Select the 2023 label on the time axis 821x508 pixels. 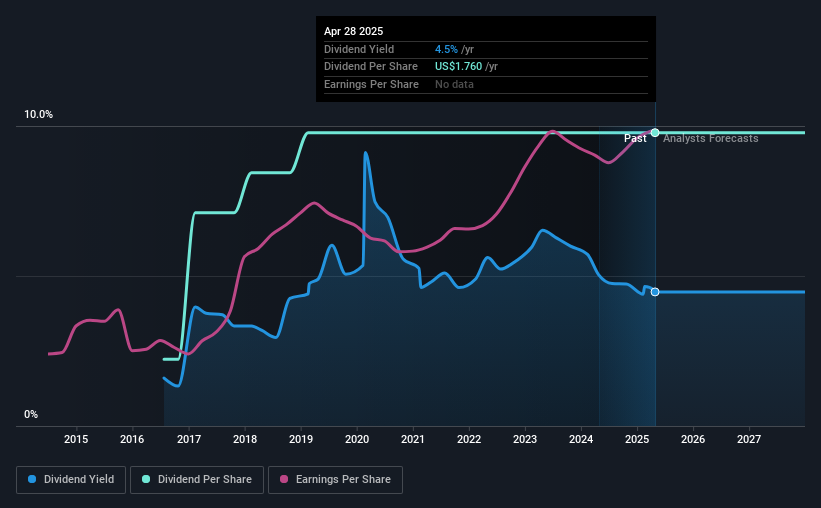coord(525,439)
